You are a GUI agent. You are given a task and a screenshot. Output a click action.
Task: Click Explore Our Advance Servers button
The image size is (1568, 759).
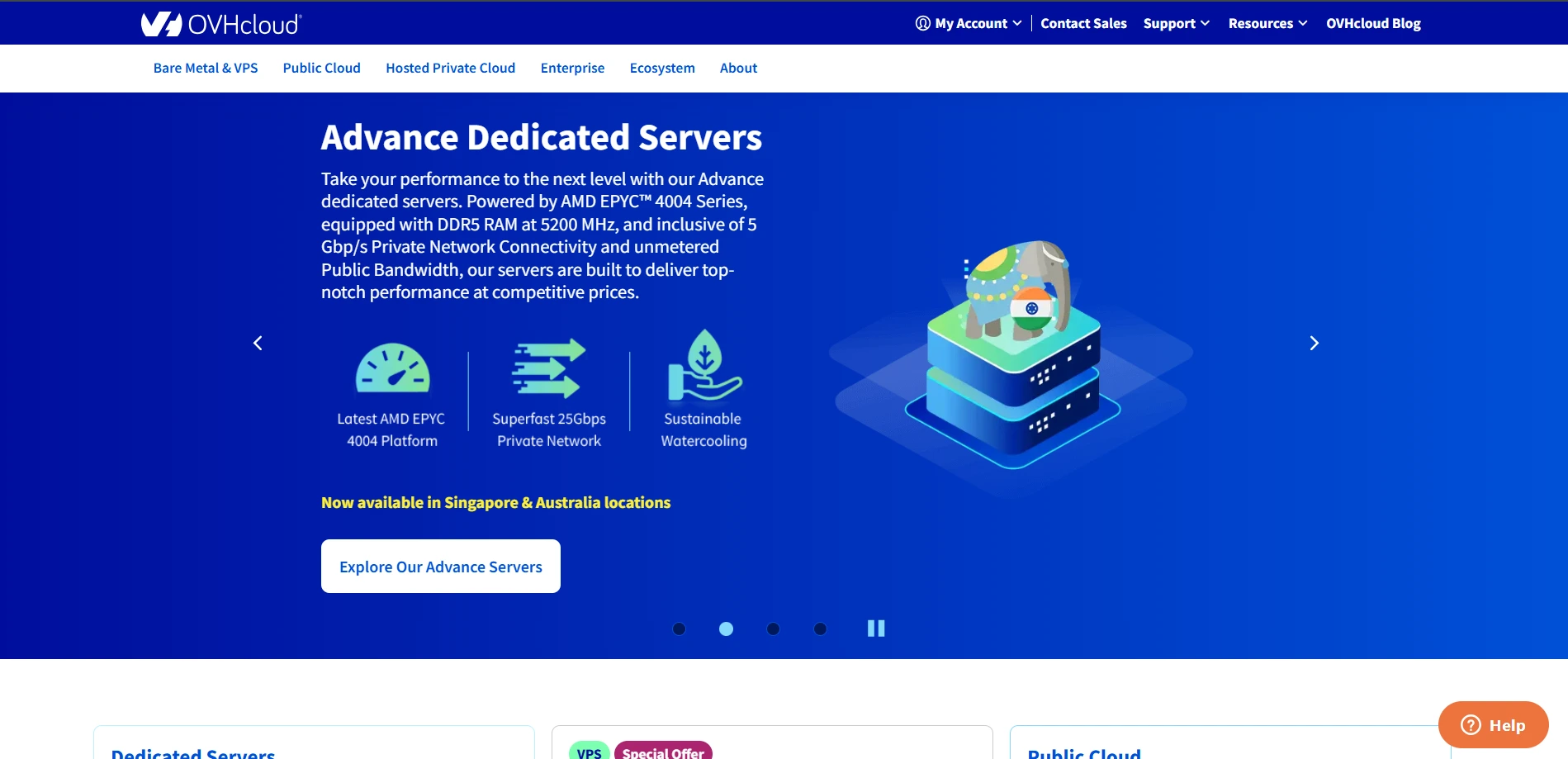[x=441, y=566]
